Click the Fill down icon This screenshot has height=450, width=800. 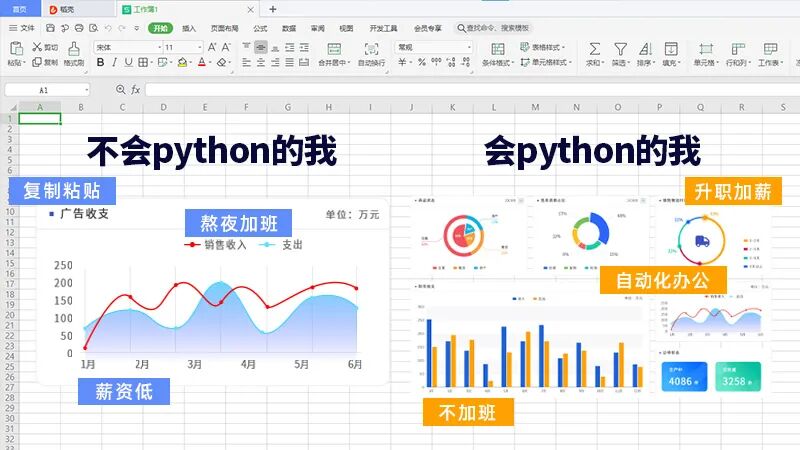coord(671,49)
